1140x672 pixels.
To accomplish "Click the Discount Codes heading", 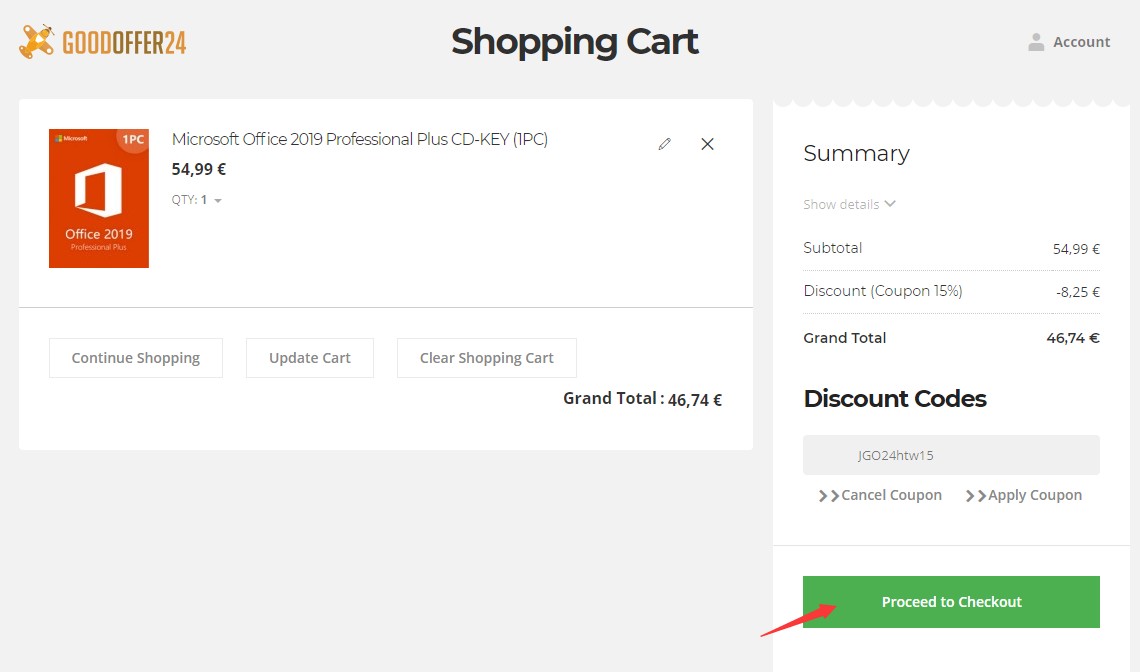I will [895, 399].
